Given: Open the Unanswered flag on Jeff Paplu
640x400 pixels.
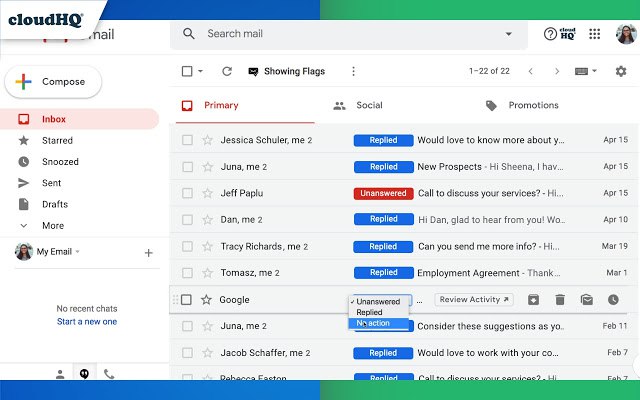Looking at the screenshot, I should tap(383, 193).
